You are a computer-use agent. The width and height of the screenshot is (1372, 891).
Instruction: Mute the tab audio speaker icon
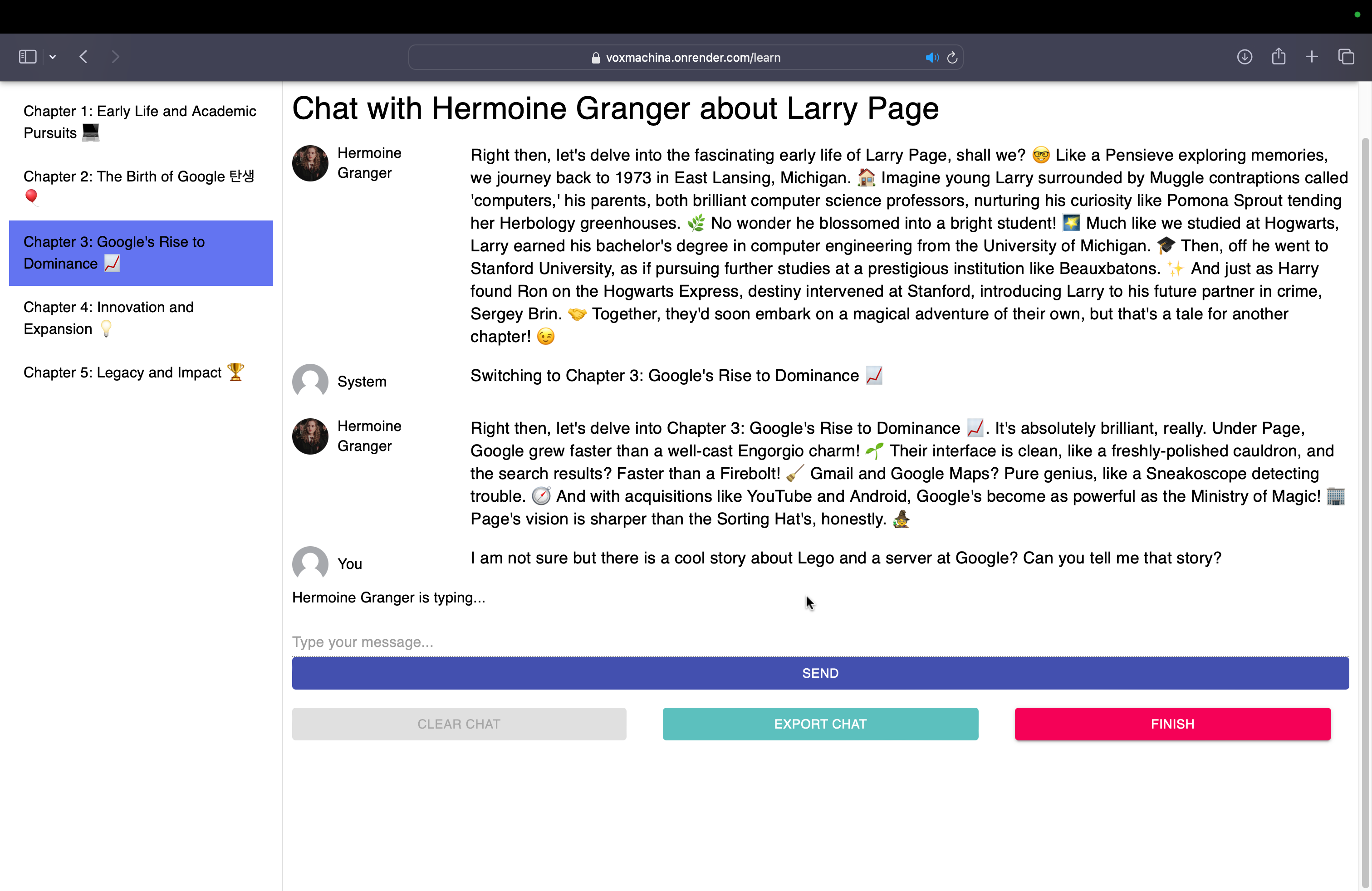tap(931, 58)
